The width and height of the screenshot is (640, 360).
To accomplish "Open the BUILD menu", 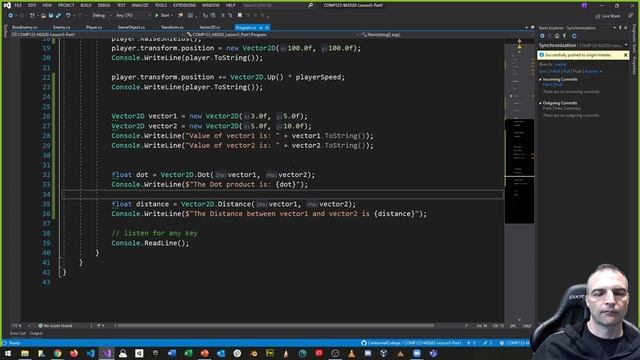I will pos(86,5).
